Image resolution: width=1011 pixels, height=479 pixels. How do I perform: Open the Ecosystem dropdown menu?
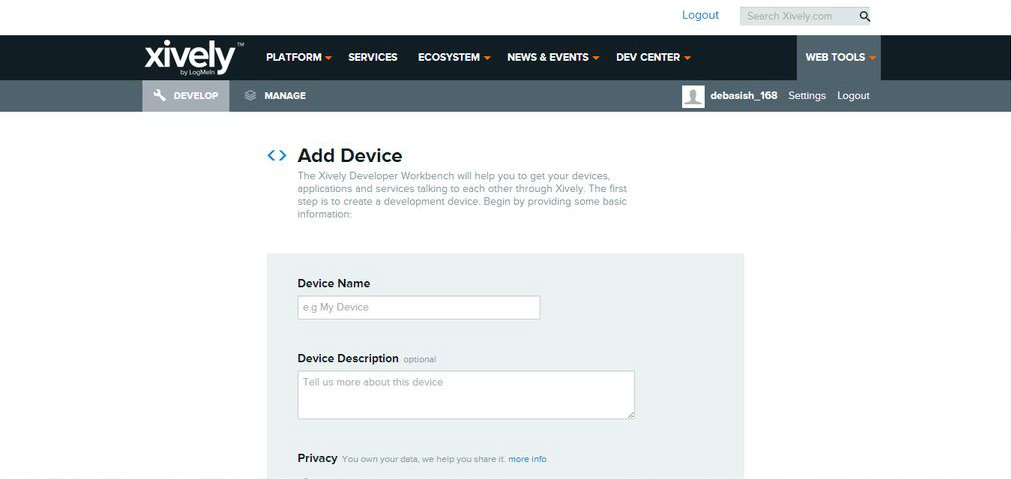pyautogui.click(x=454, y=57)
